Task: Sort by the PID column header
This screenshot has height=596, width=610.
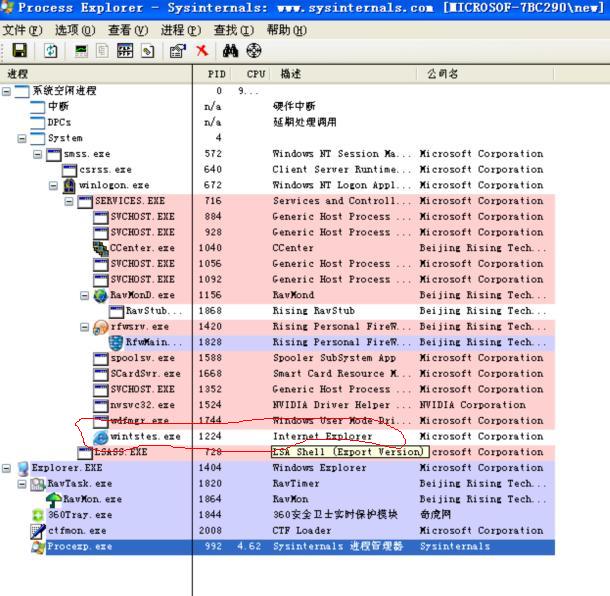Action: (212, 74)
